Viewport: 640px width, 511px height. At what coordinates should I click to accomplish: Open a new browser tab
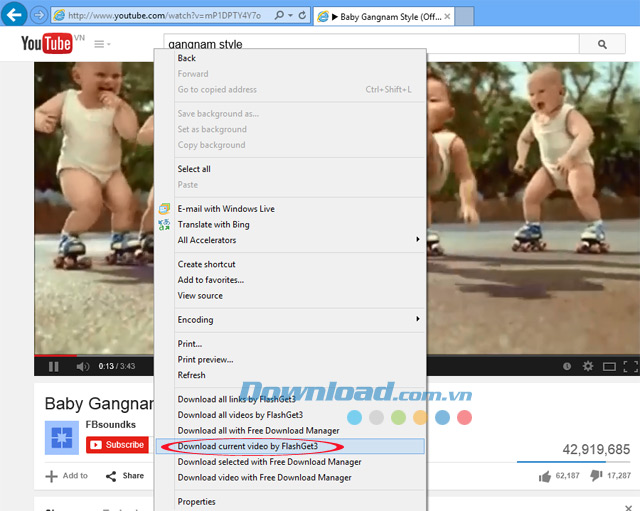click(464, 16)
